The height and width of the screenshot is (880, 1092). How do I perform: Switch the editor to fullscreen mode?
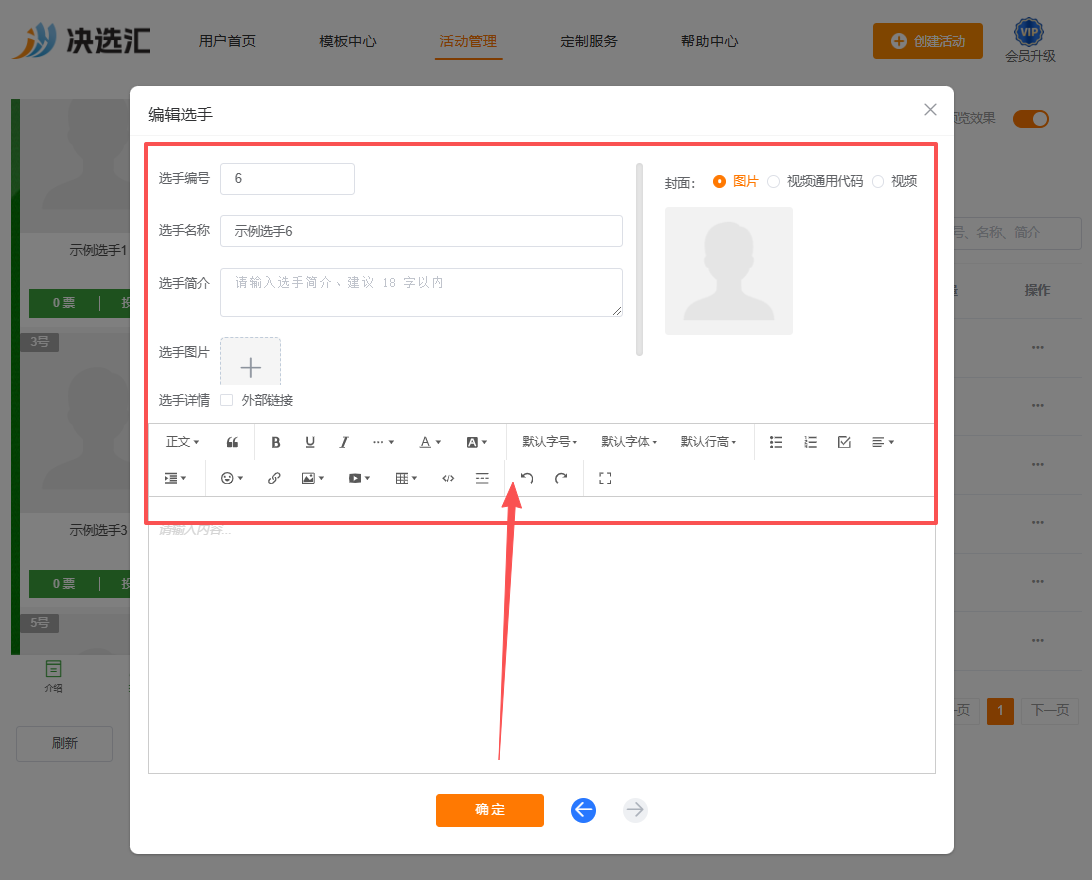[x=605, y=478]
